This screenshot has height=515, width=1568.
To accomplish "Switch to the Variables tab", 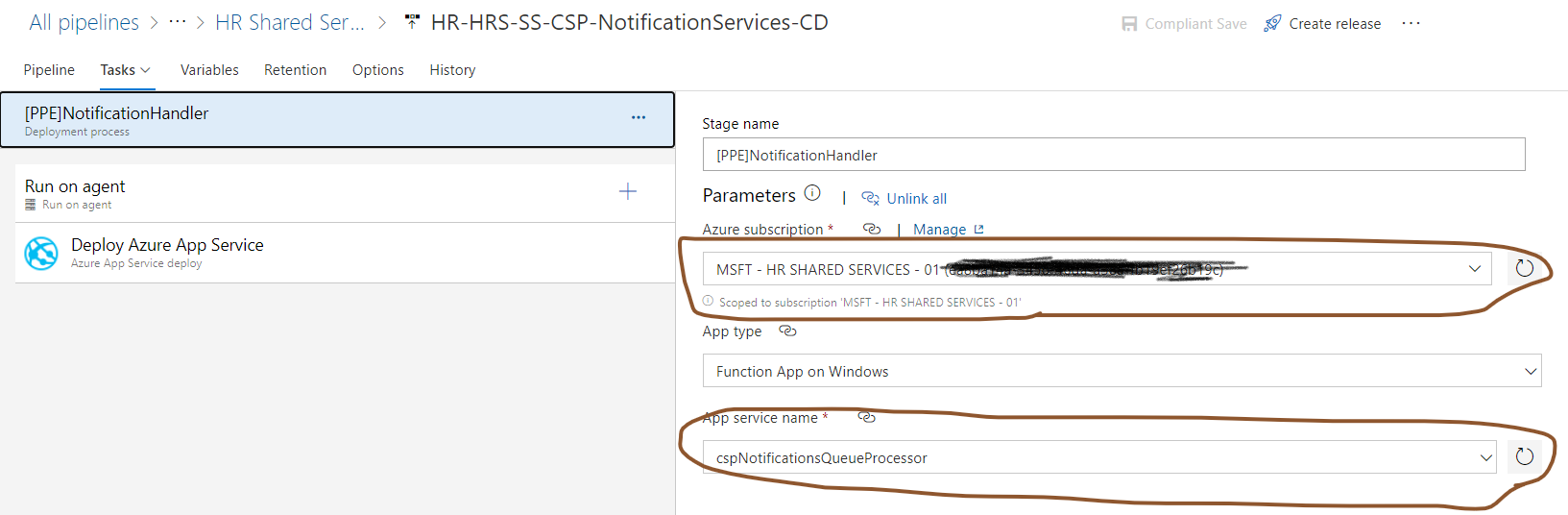I will pyautogui.click(x=209, y=70).
